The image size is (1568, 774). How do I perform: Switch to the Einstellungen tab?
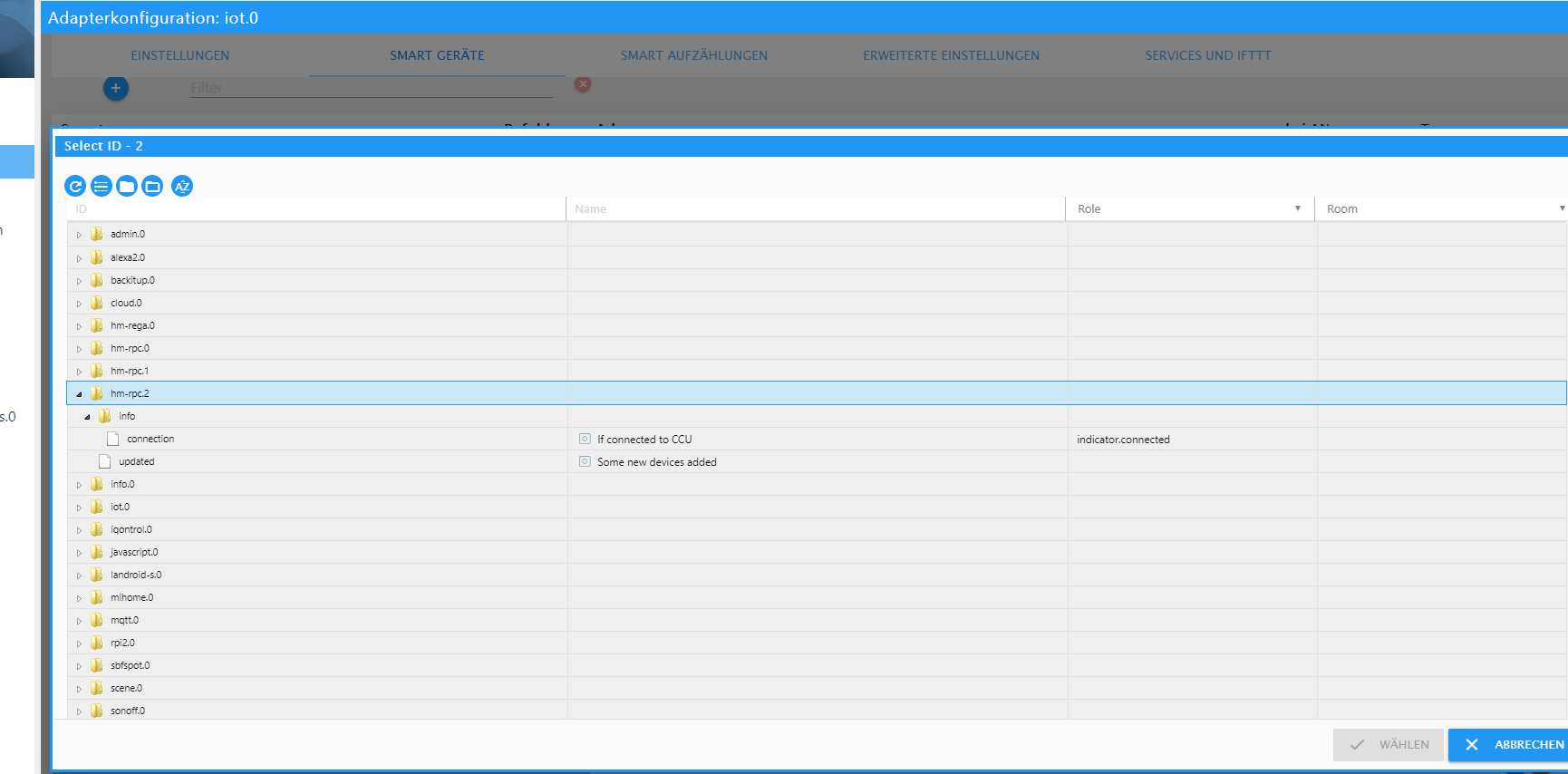[x=180, y=55]
